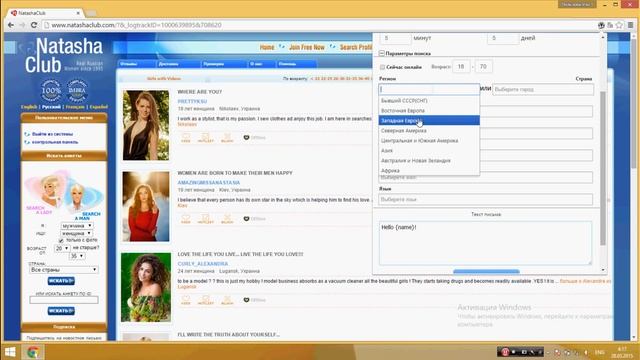Image resolution: width=640 pixels, height=360 pixels.
Task: Open the PRETTYKSU profile link
Action: click(192, 101)
